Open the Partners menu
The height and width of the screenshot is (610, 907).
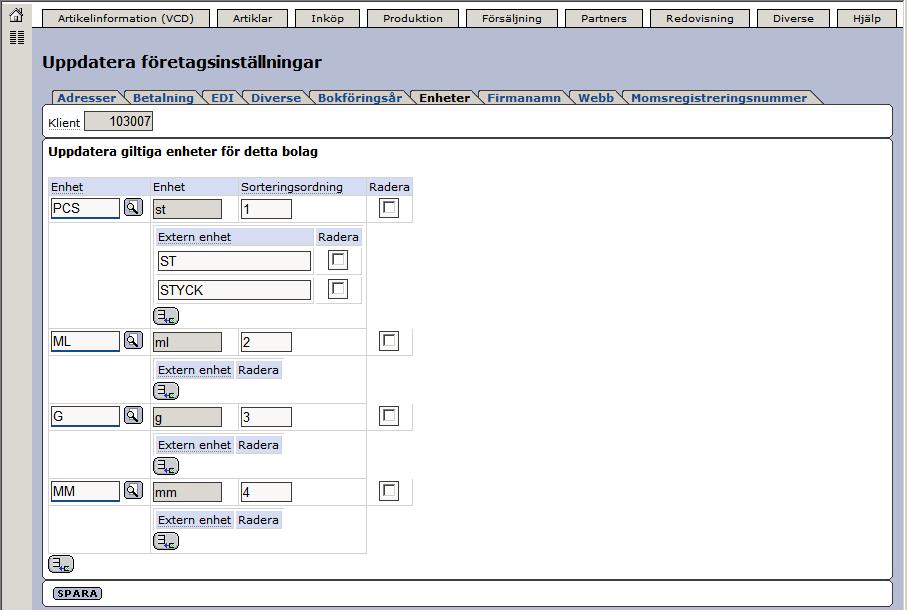tap(604, 19)
